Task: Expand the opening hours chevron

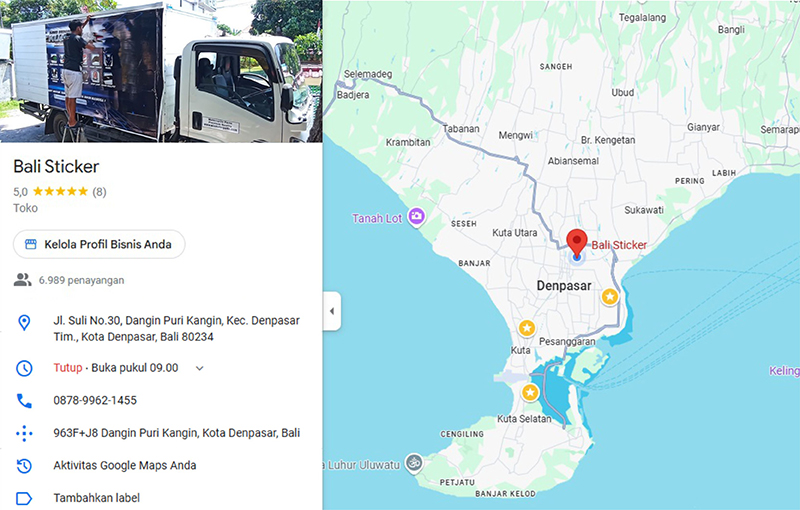Action: pyautogui.click(x=199, y=368)
